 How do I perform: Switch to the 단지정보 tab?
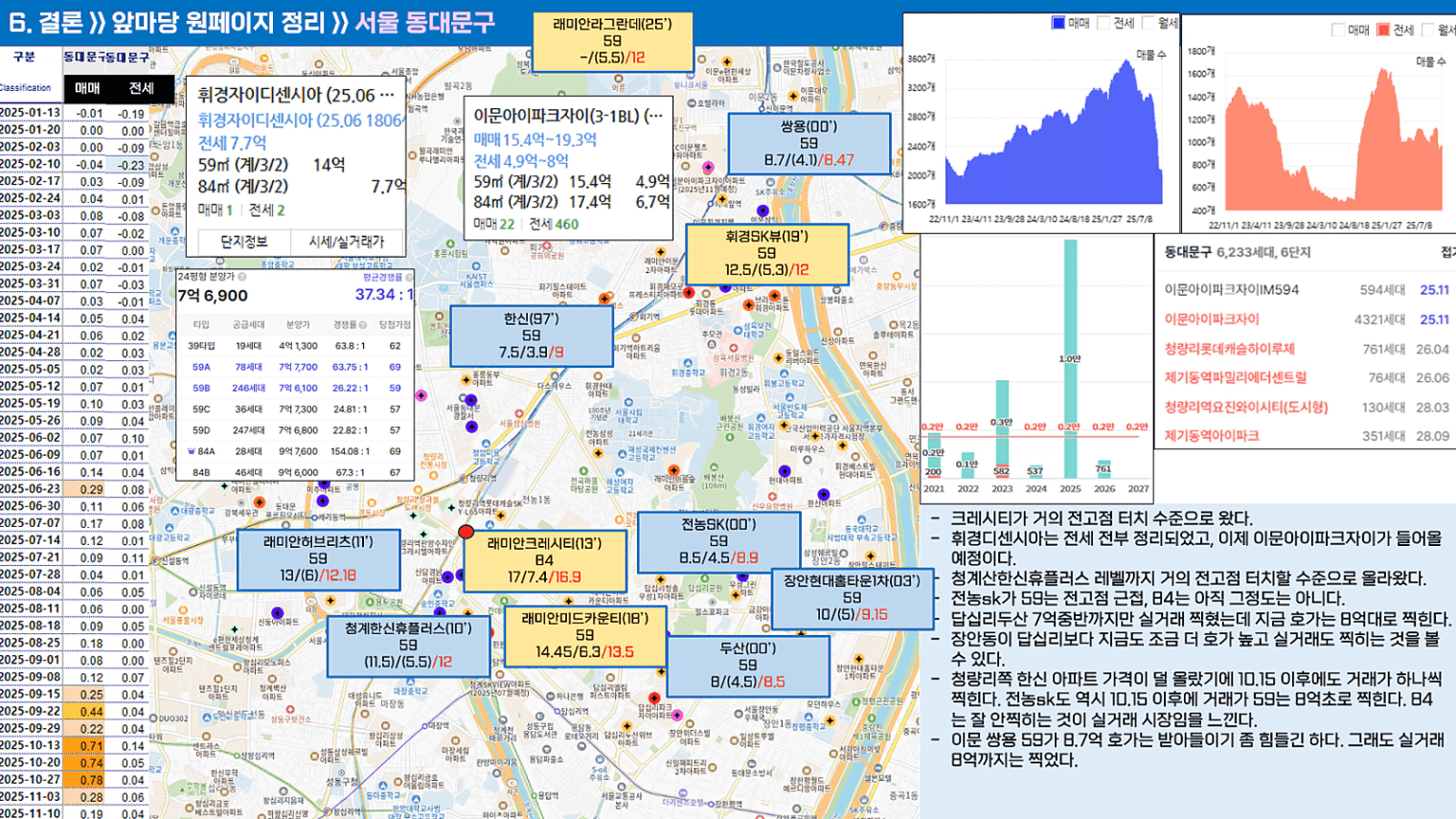tap(243, 241)
